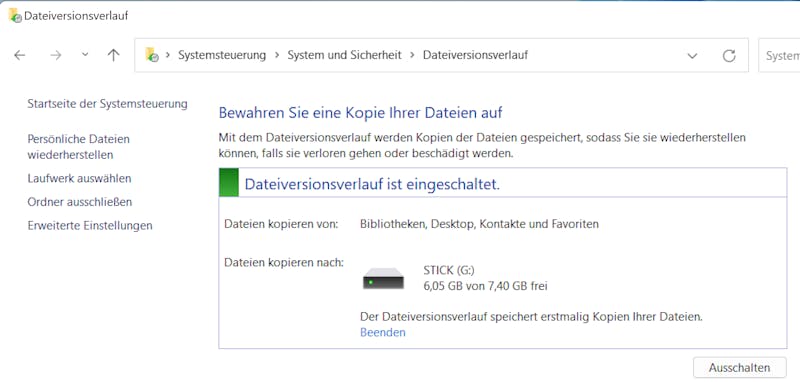Open Startseite der Systemsteuerung
The width and height of the screenshot is (800, 382).
[x=108, y=104]
